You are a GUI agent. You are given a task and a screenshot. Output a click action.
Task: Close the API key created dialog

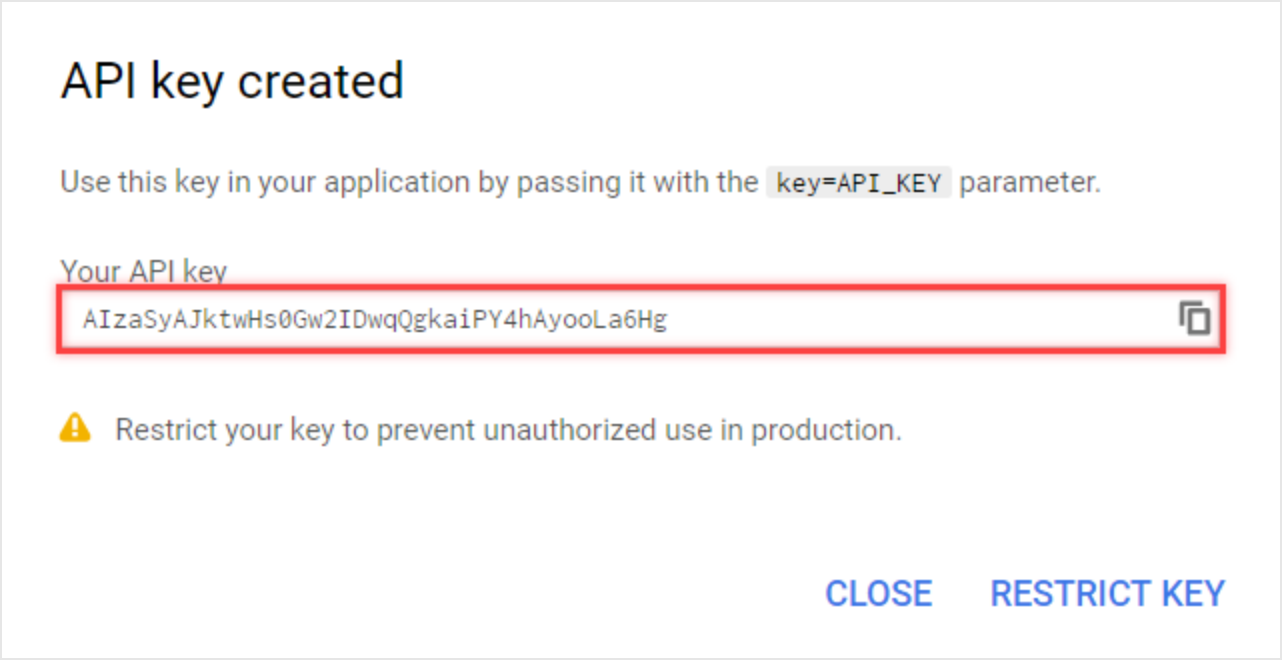(878, 593)
